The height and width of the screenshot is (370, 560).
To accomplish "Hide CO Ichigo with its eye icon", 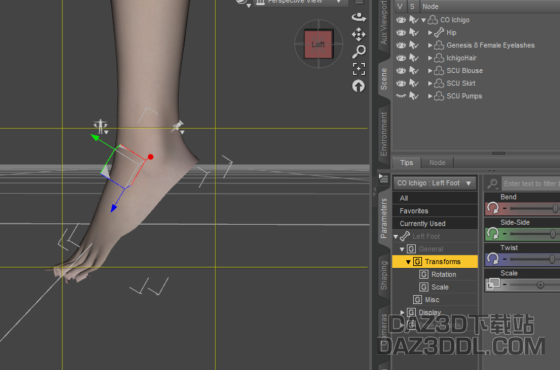I will 401,20.
